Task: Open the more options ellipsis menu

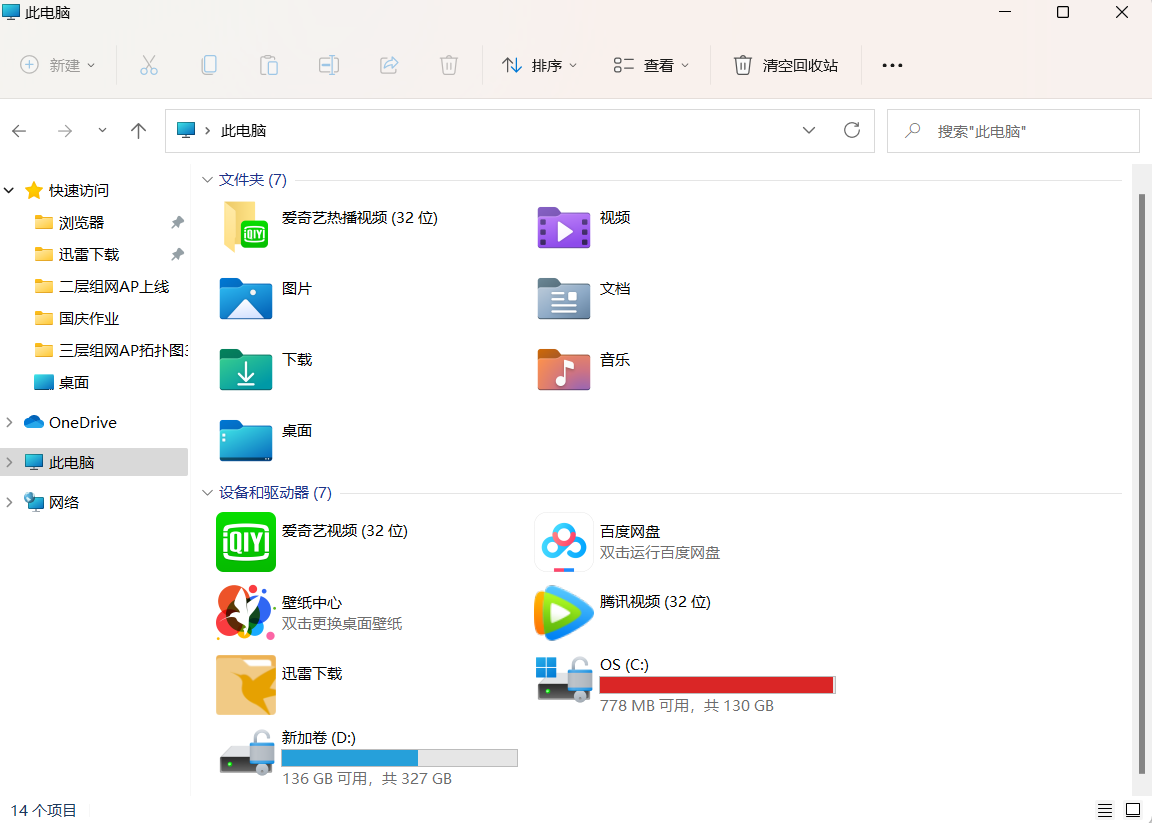Action: pyautogui.click(x=892, y=65)
